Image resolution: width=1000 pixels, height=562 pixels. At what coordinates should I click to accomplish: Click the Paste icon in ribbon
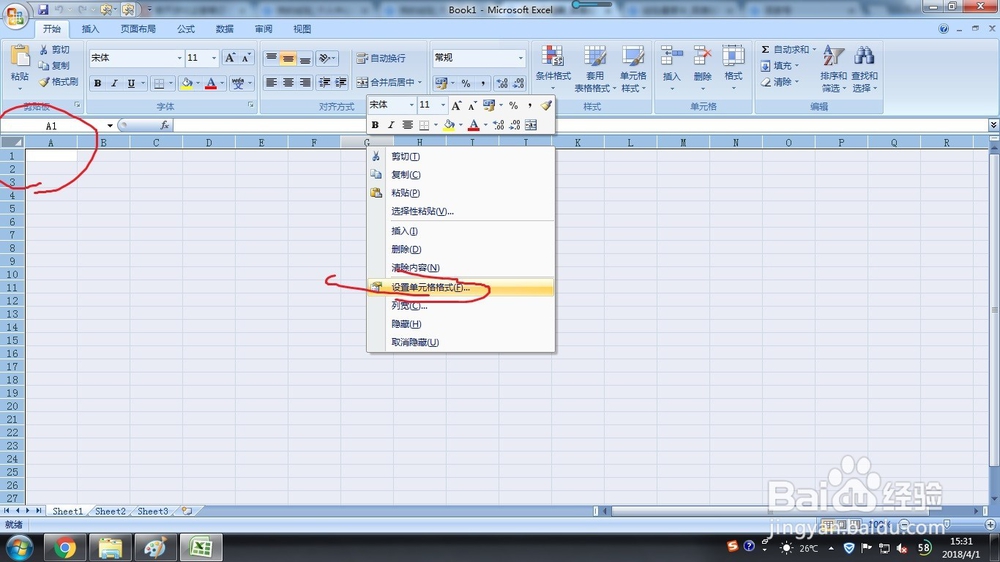click(x=20, y=57)
